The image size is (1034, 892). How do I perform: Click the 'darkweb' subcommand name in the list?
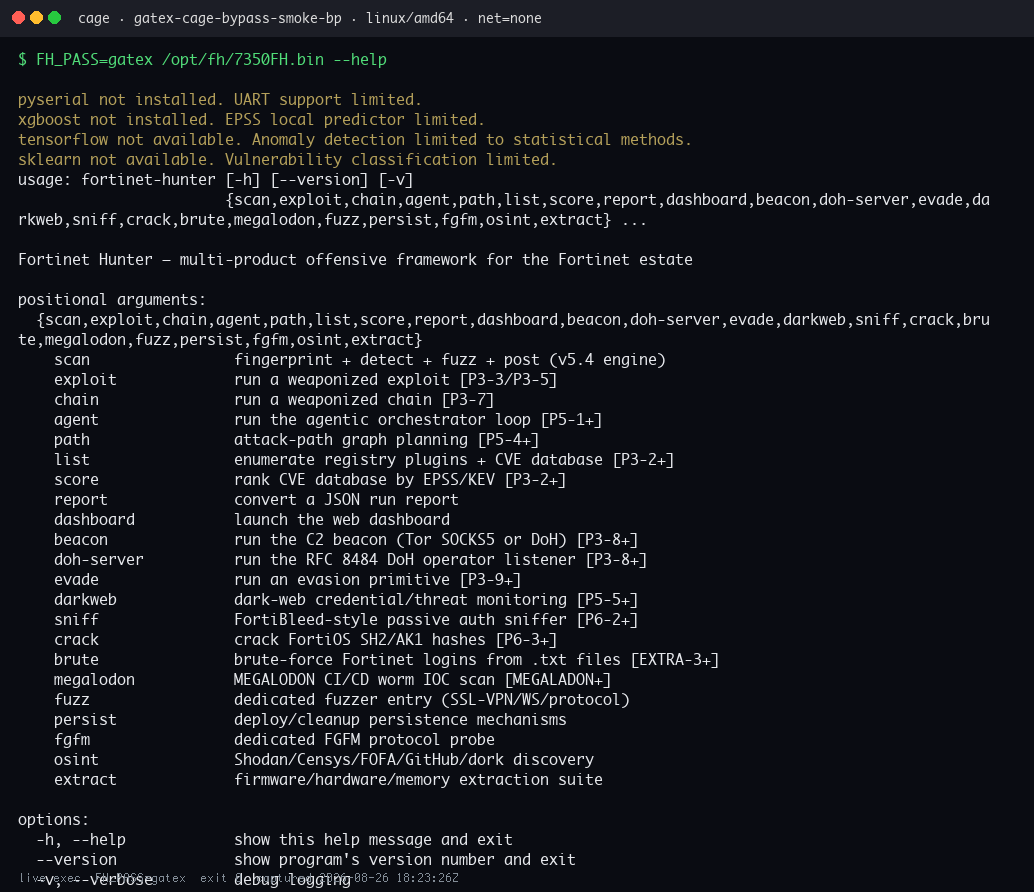(x=85, y=599)
